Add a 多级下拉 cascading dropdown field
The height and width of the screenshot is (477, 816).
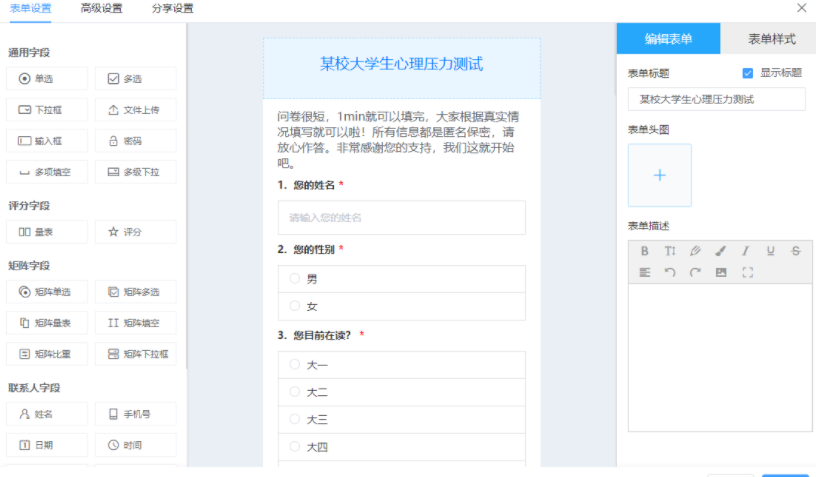(x=136, y=172)
